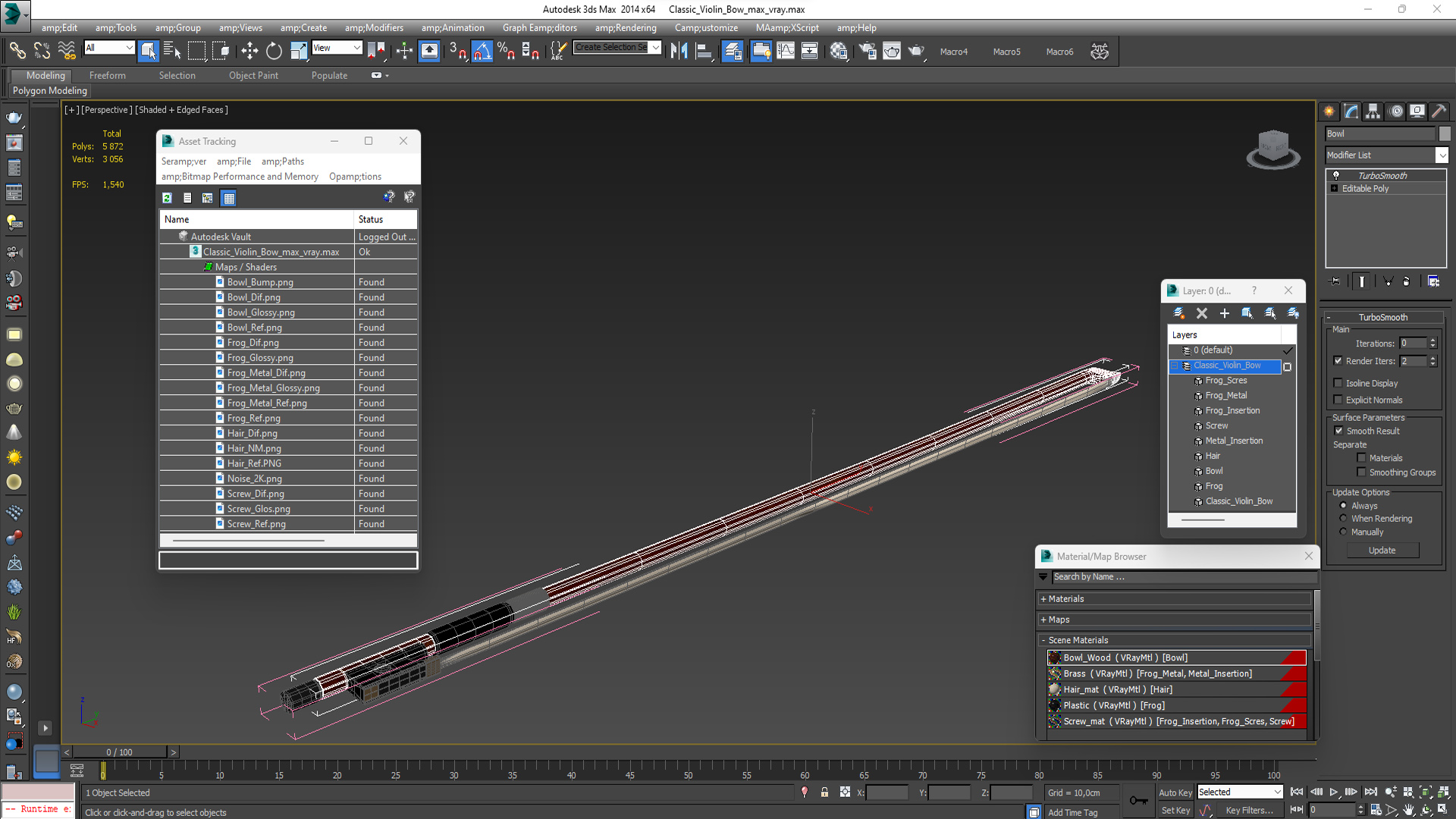The width and height of the screenshot is (1456, 819).
Task: Open the Modifiers menu
Action: pyautogui.click(x=374, y=28)
